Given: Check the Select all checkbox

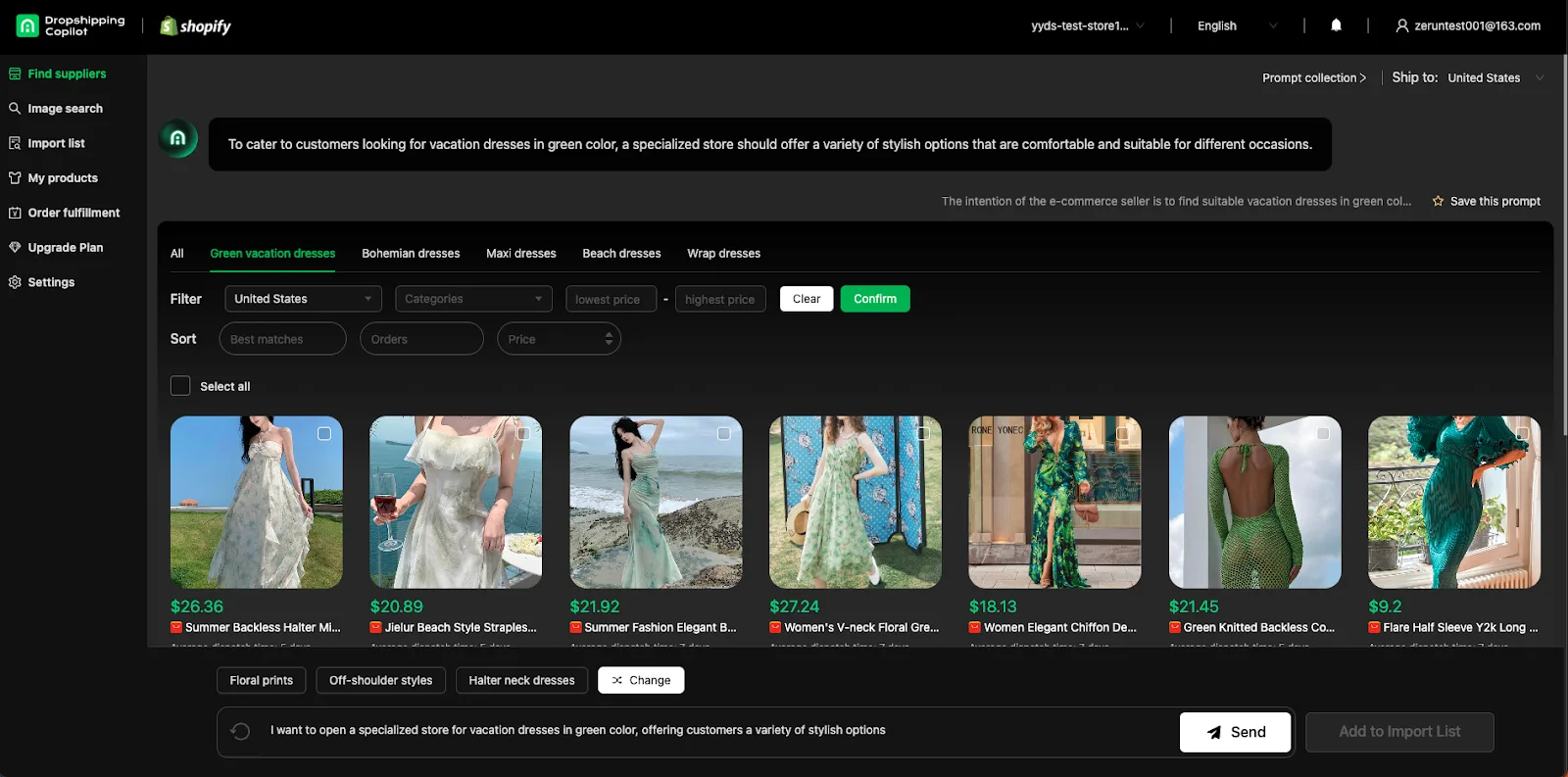Looking at the screenshot, I should pyautogui.click(x=180, y=386).
